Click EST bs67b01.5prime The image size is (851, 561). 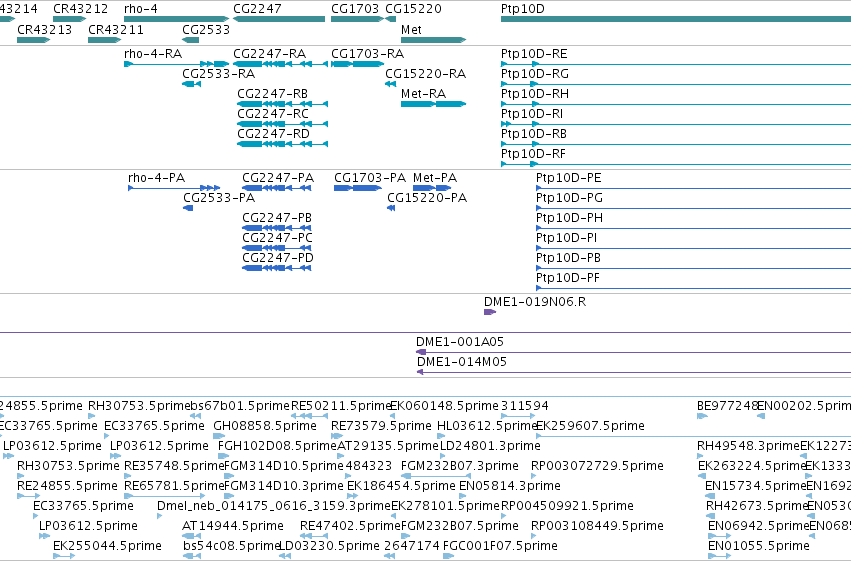click(195, 416)
